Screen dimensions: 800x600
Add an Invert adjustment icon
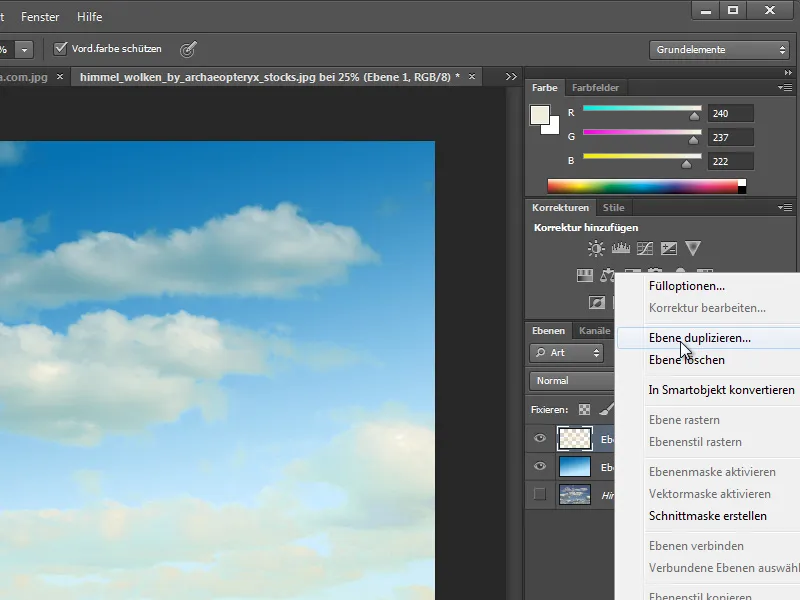[596, 303]
